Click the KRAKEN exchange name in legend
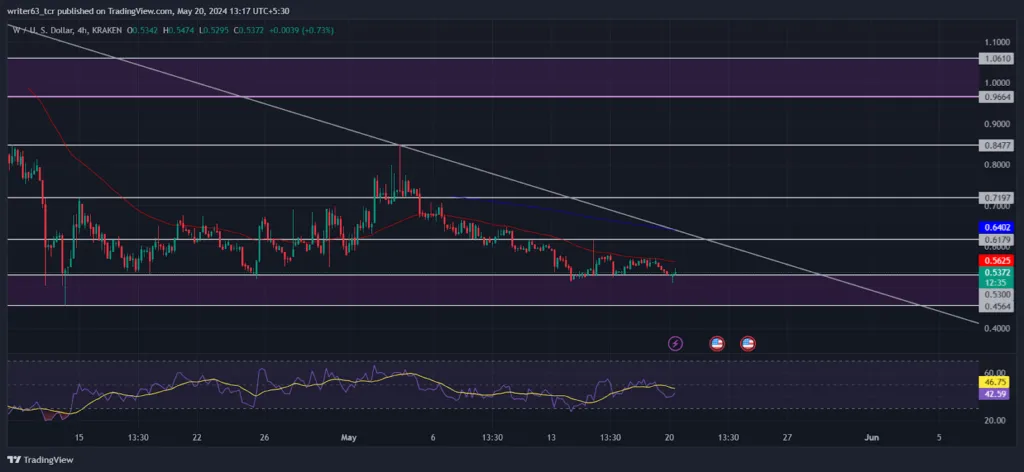 pyautogui.click(x=108, y=31)
